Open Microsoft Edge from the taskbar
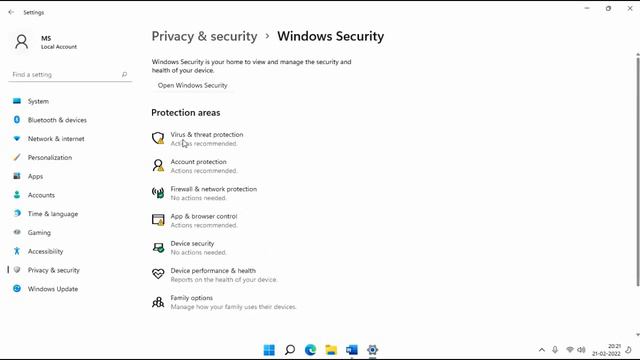 pos(310,350)
